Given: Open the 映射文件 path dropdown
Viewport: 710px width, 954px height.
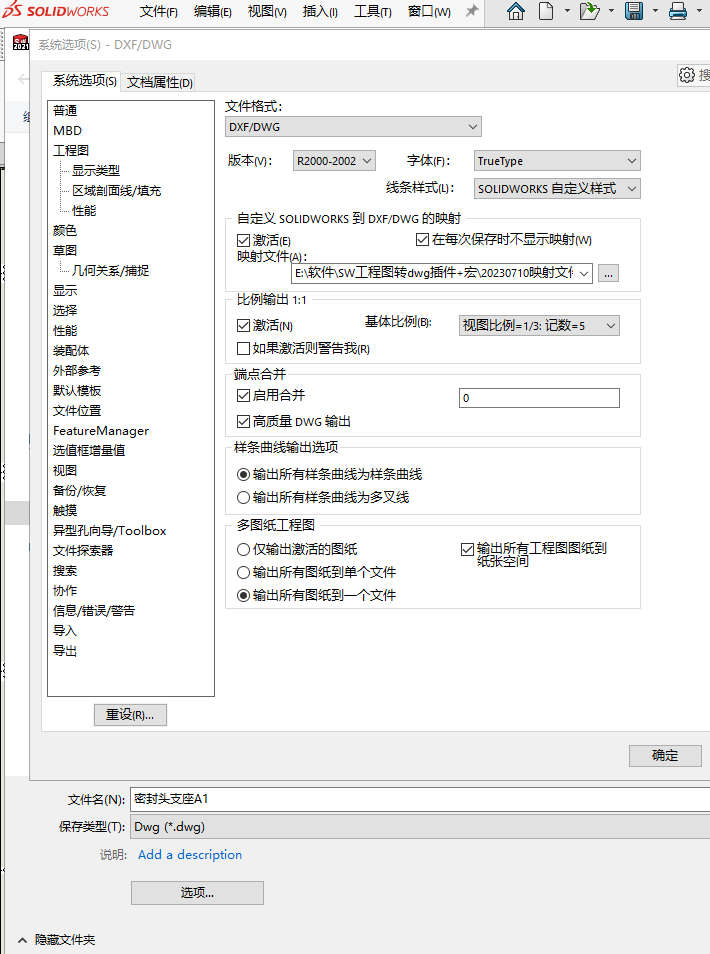Looking at the screenshot, I should pyautogui.click(x=583, y=273).
